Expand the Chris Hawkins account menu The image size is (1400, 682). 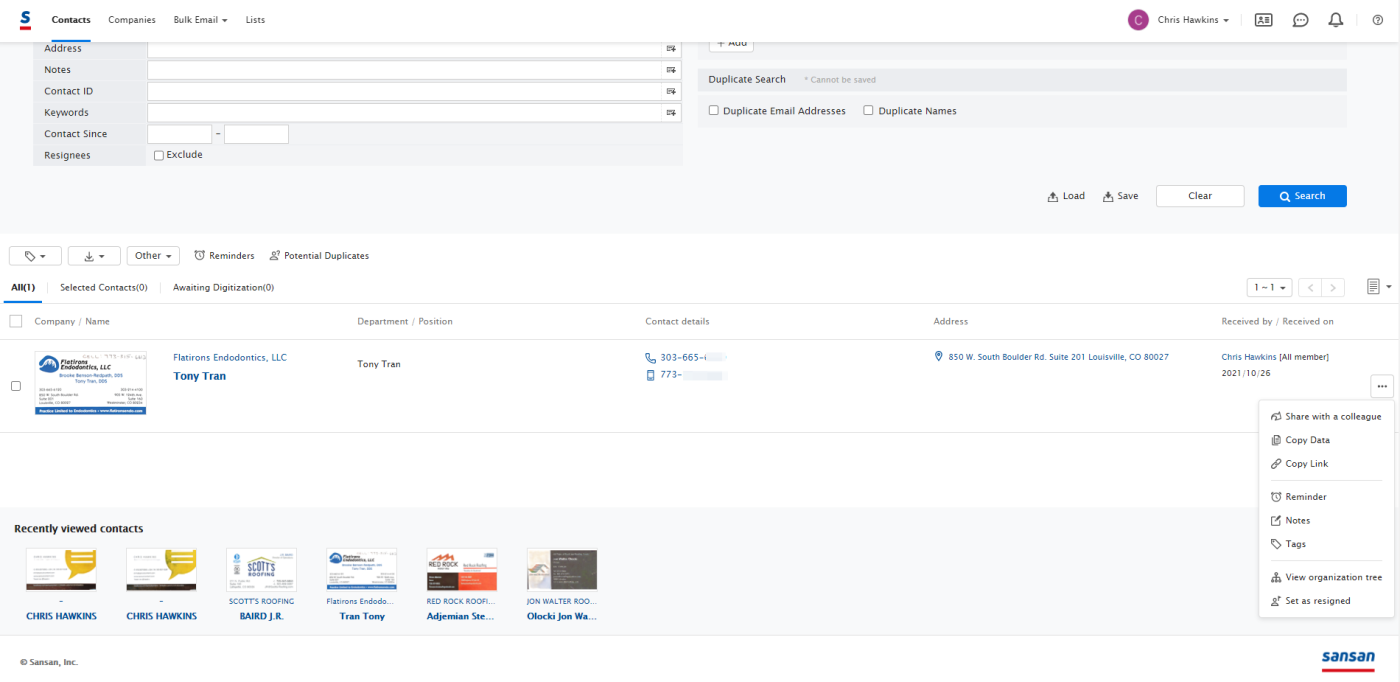(x=1193, y=20)
